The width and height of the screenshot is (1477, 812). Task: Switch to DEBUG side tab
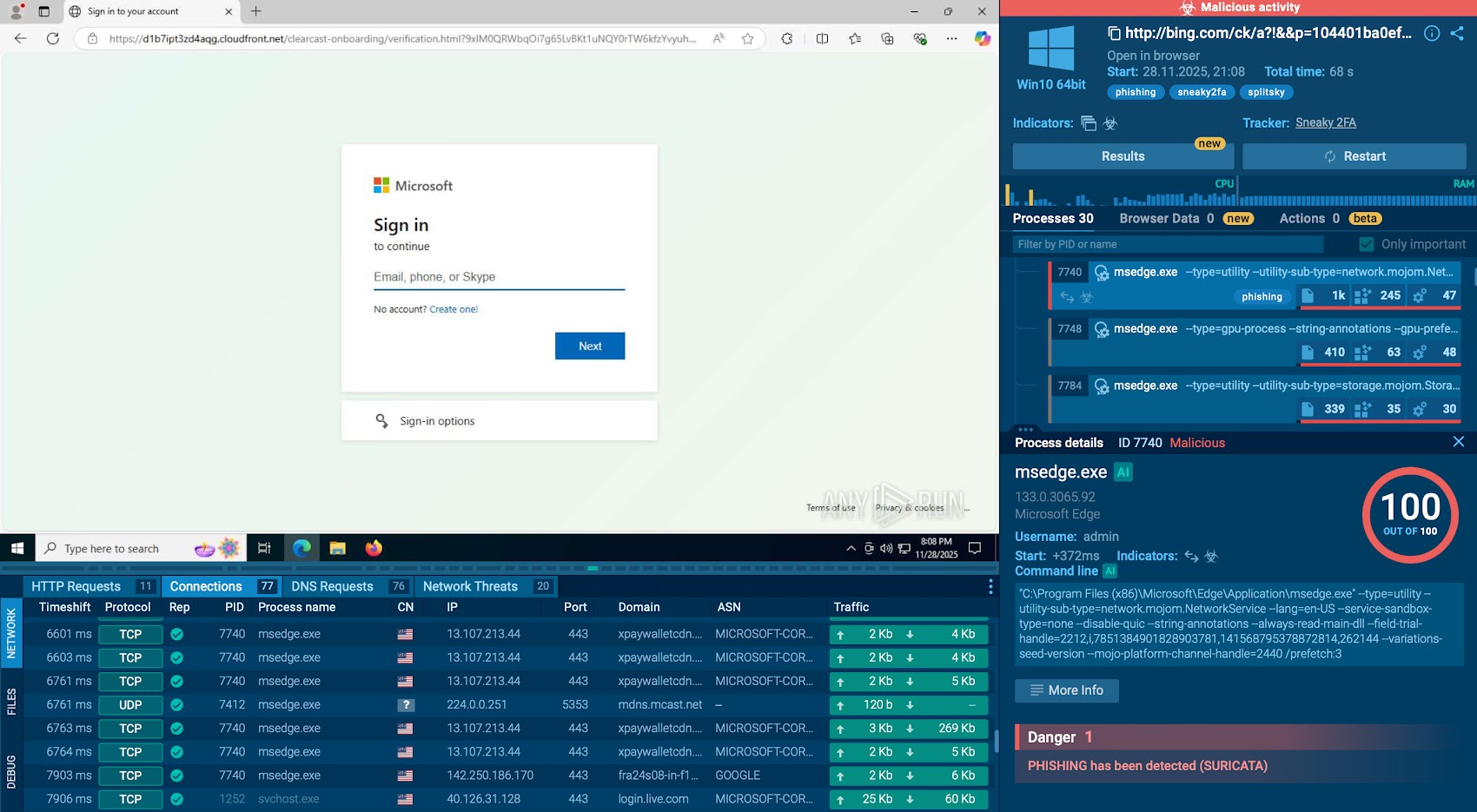(x=11, y=771)
